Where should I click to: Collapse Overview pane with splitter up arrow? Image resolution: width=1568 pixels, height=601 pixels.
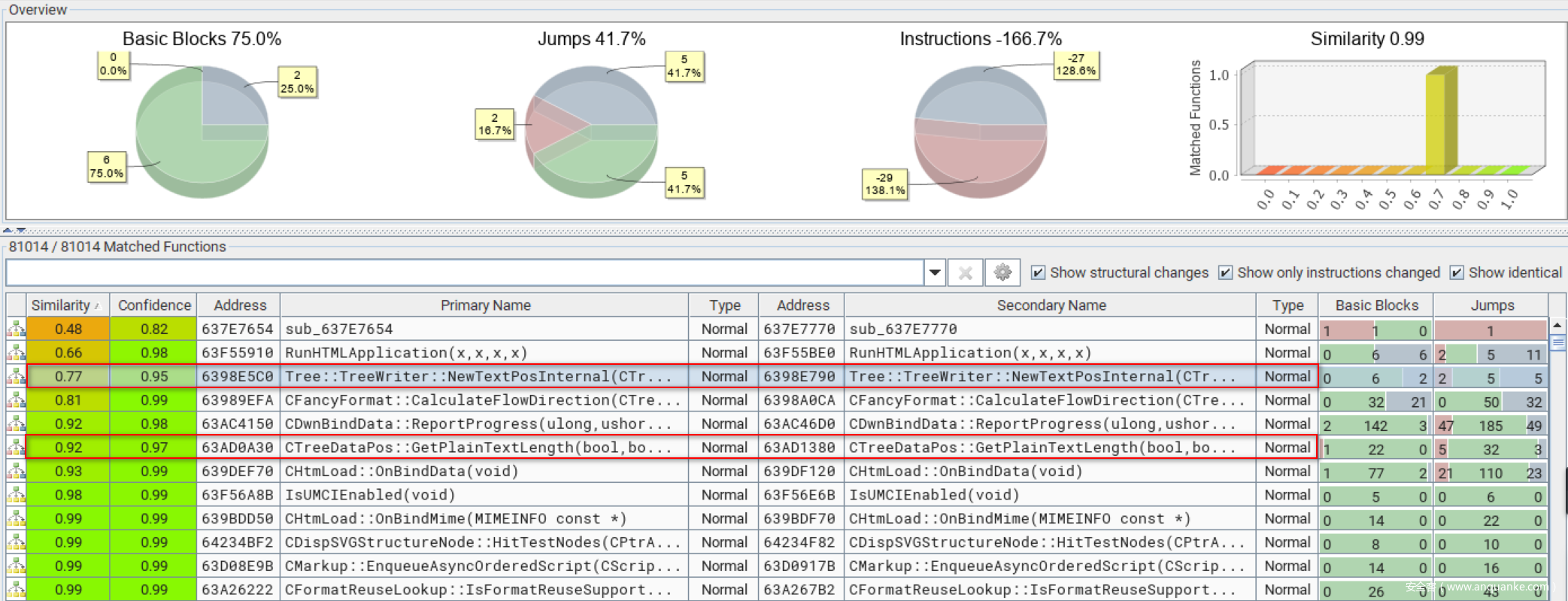[x=8, y=230]
